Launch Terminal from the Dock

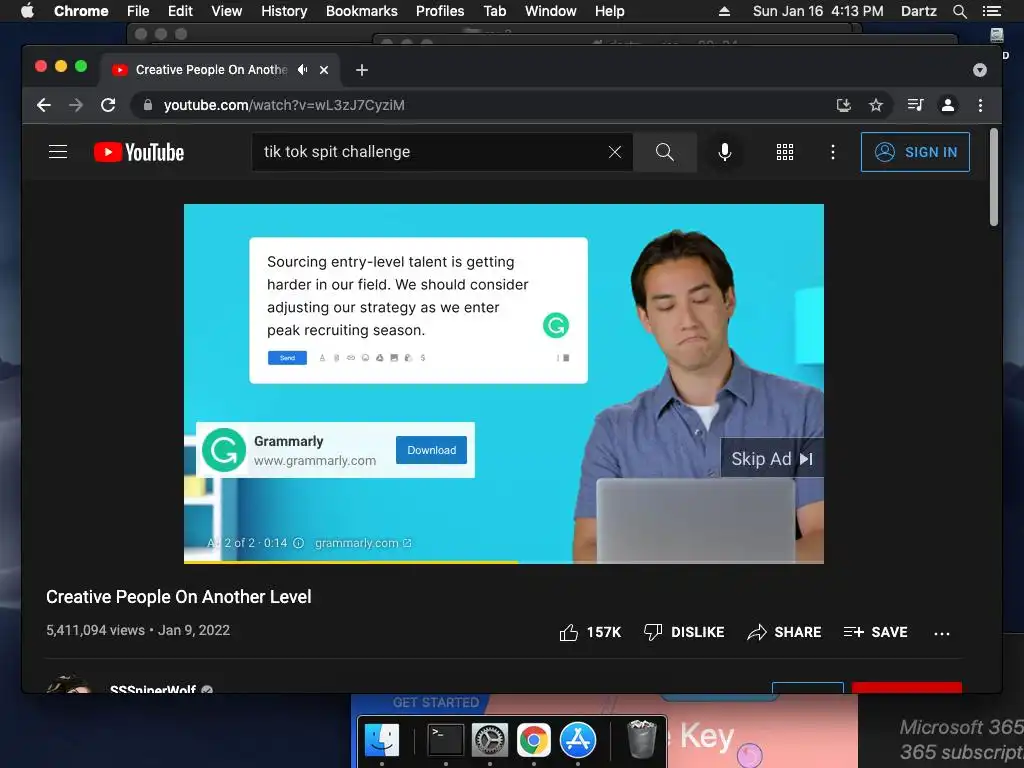(x=445, y=740)
